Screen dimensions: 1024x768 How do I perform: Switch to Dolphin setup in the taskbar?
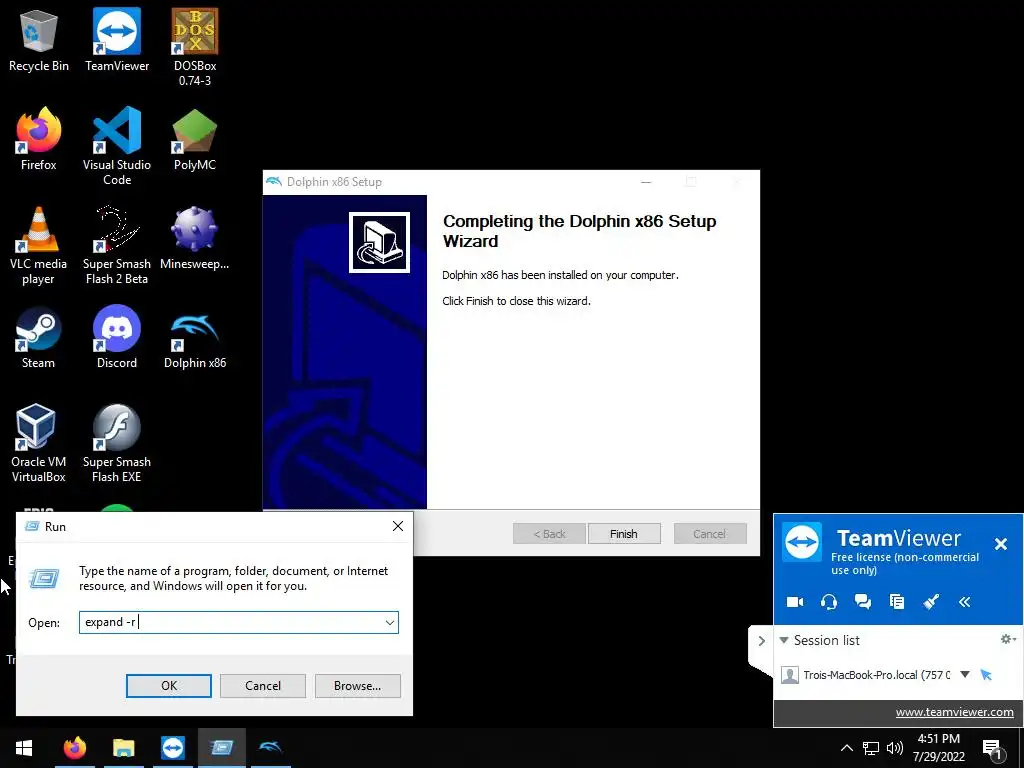[x=270, y=748]
